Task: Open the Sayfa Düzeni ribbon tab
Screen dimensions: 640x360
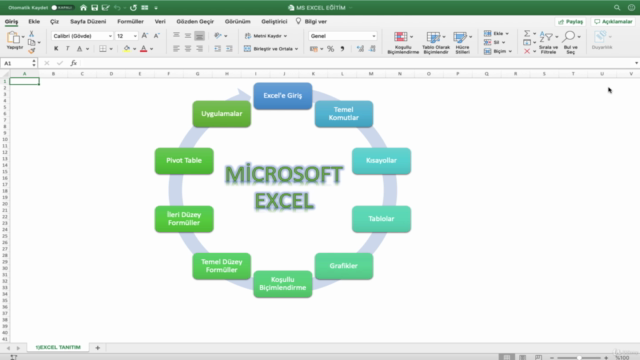Action: point(88,21)
